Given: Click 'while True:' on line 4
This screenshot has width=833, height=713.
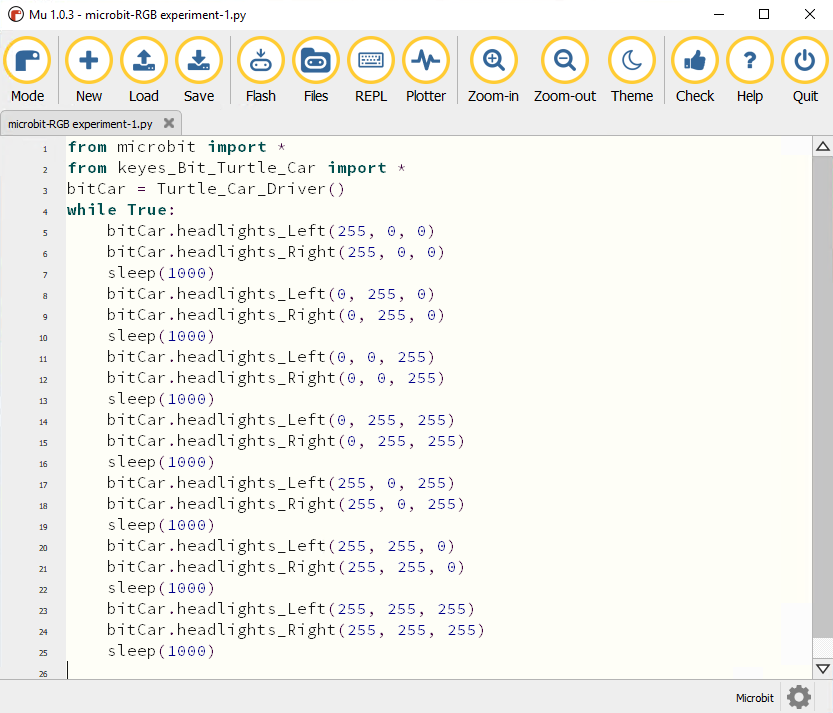Looking at the screenshot, I should tap(121, 210).
